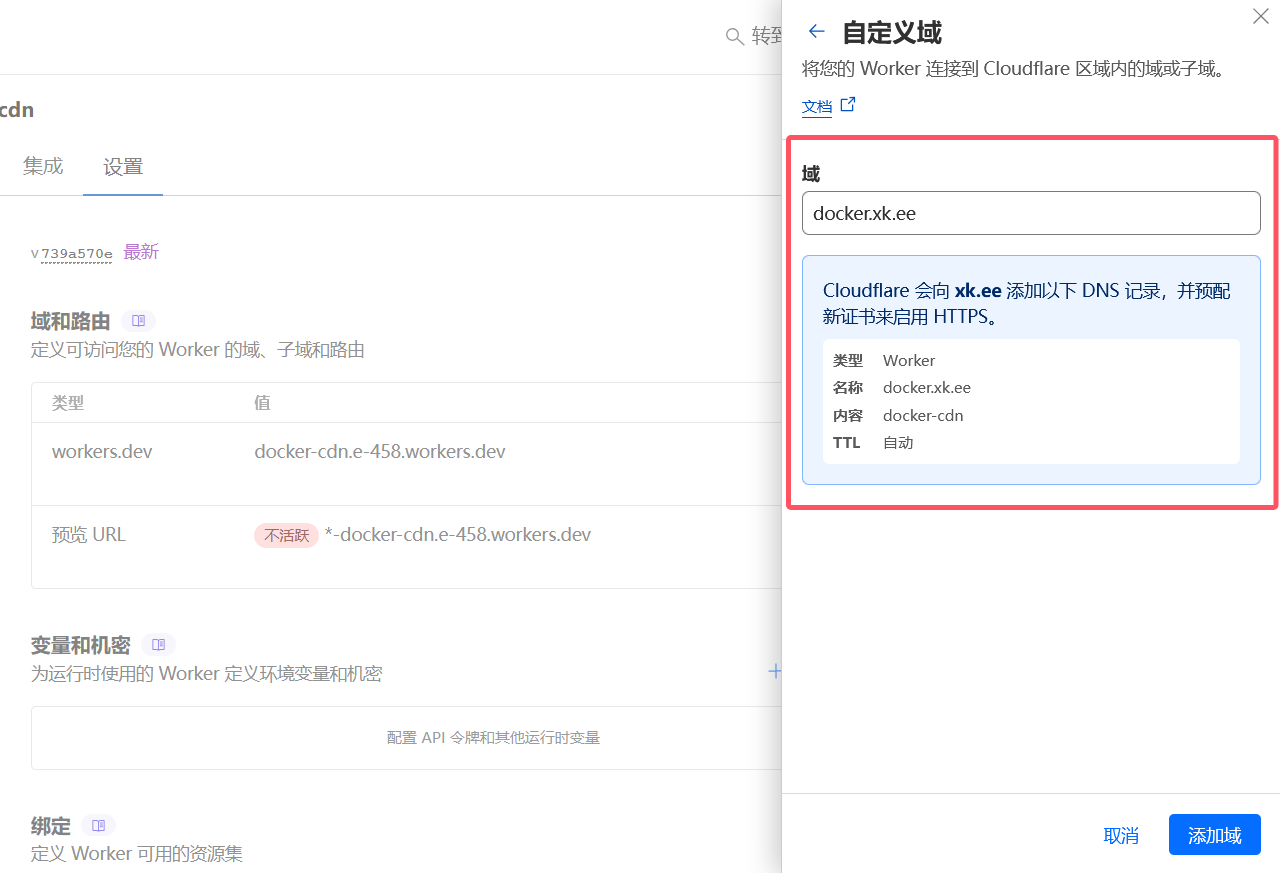
Task: Click the 不活跃 status badge
Action: click(286, 535)
